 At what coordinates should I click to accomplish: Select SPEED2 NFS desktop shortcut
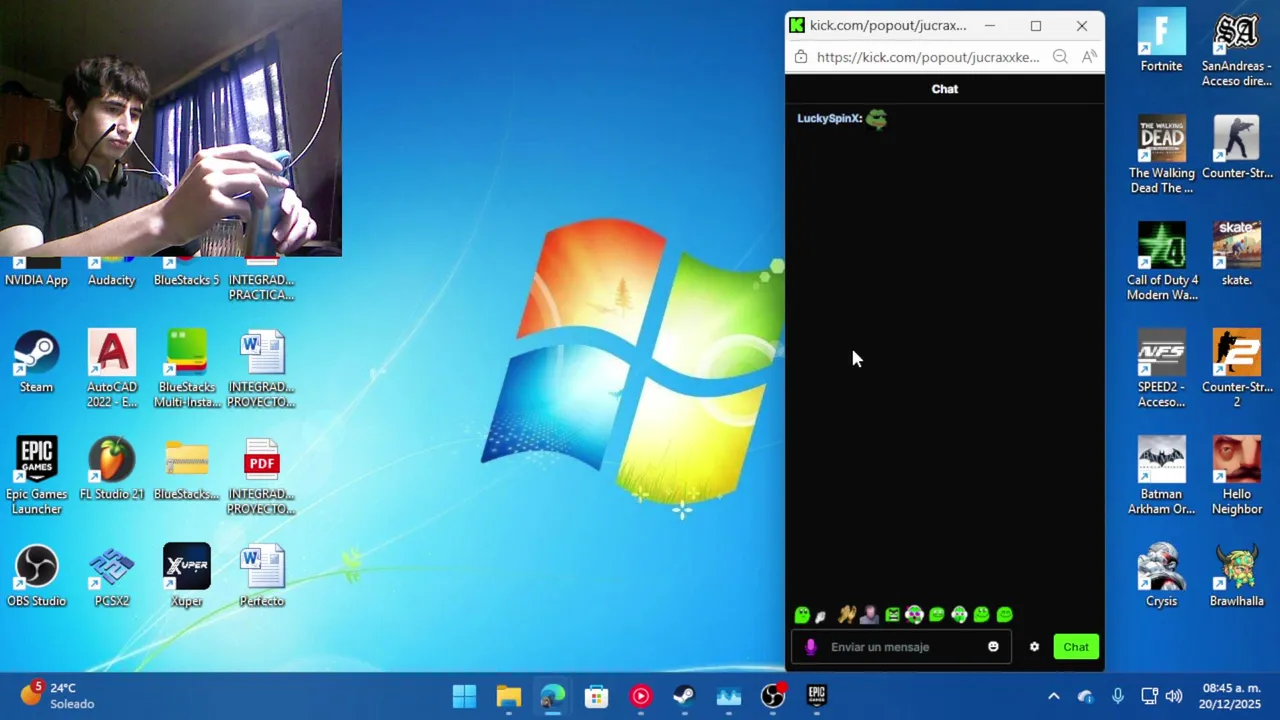[x=1161, y=369]
